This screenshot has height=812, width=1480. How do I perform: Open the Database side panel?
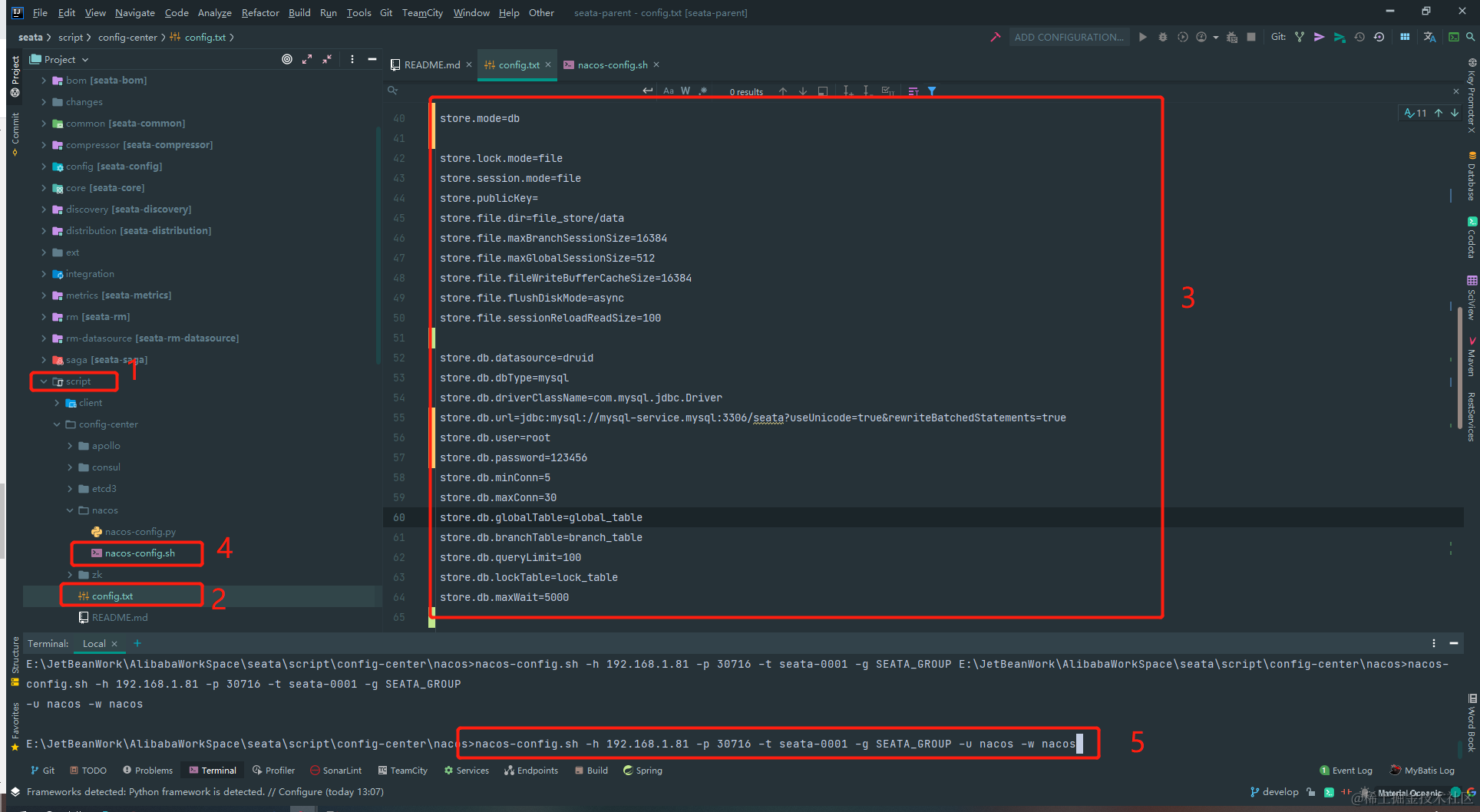click(1472, 177)
